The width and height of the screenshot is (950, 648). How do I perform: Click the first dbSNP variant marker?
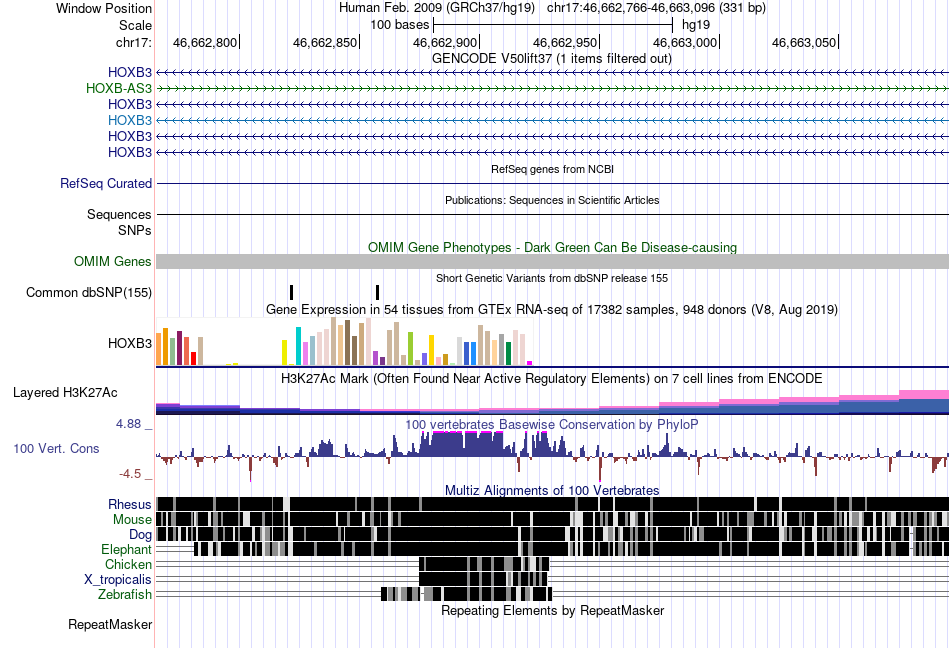point(291,293)
